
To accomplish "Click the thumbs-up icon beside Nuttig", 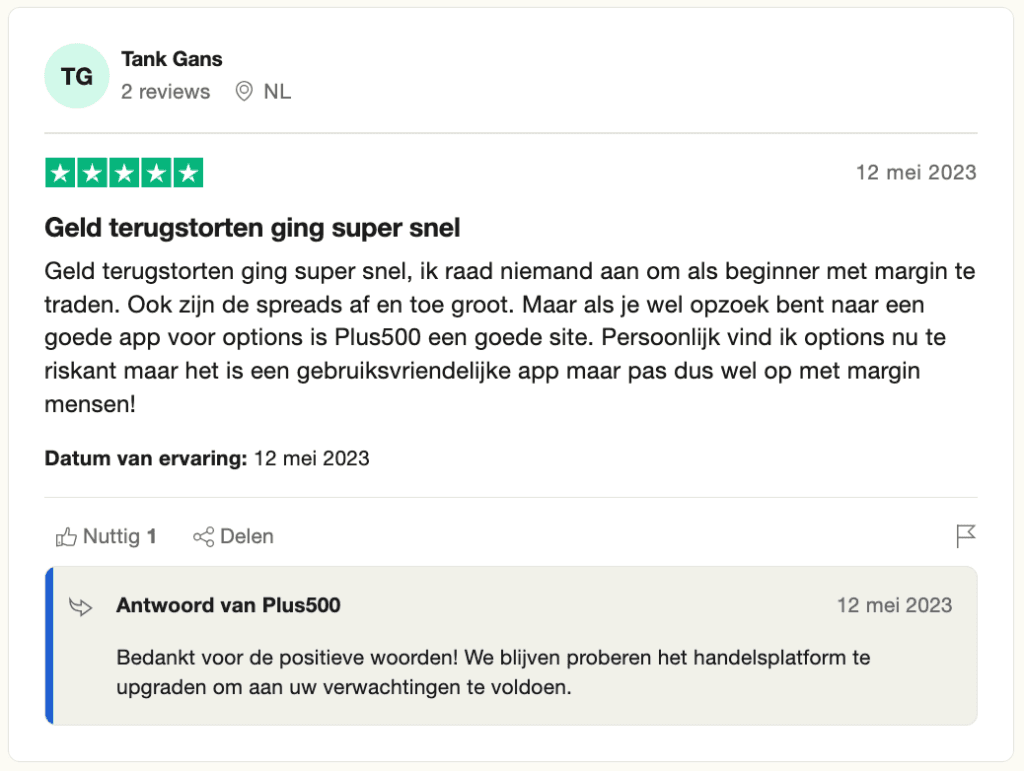I will [x=67, y=537].
